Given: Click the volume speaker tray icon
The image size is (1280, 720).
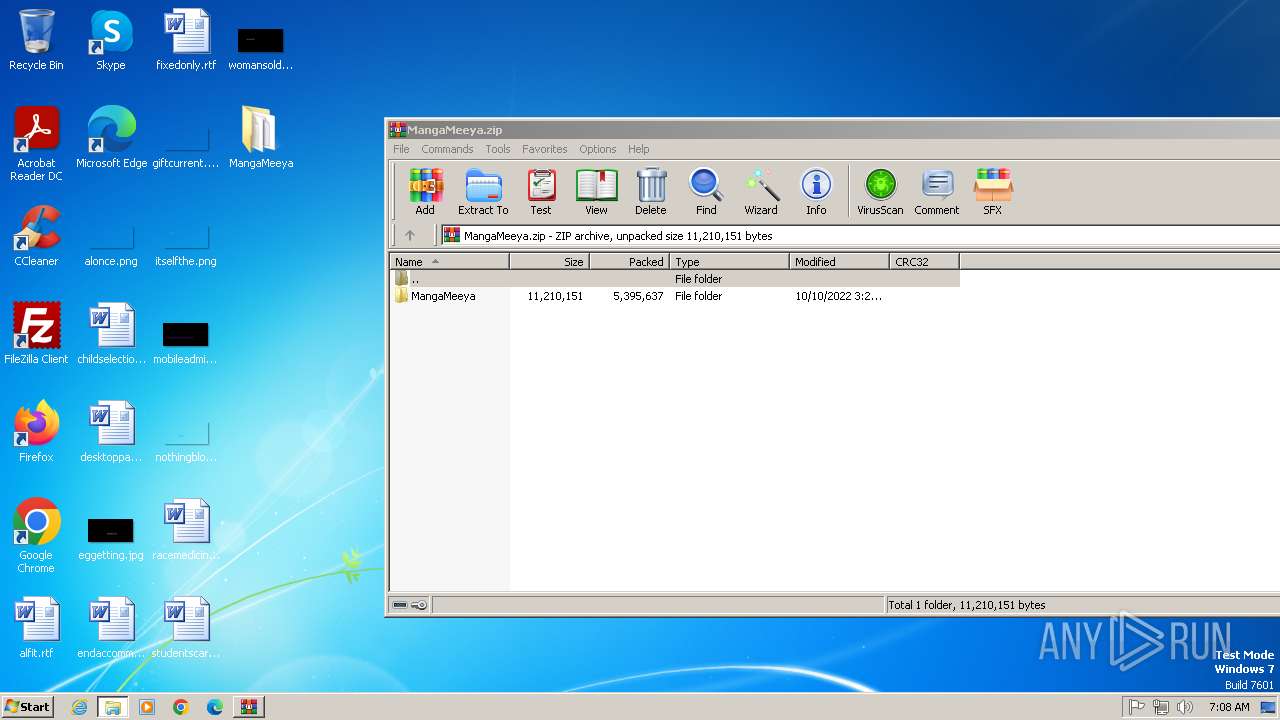Looking at the screenshot, I should coord(1185,707).
